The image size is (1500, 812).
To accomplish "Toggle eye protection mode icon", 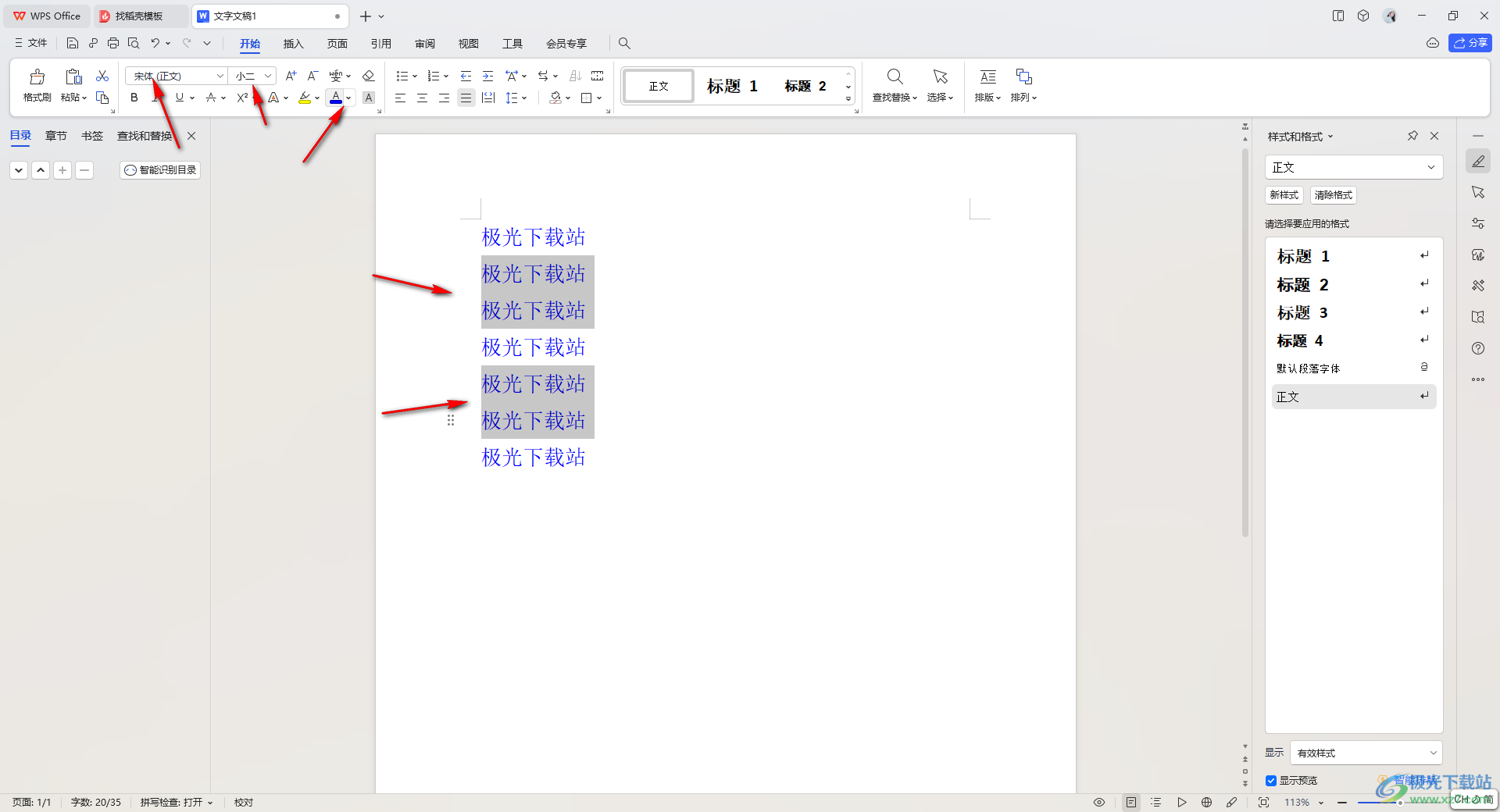I will [x=1099, y=802].
